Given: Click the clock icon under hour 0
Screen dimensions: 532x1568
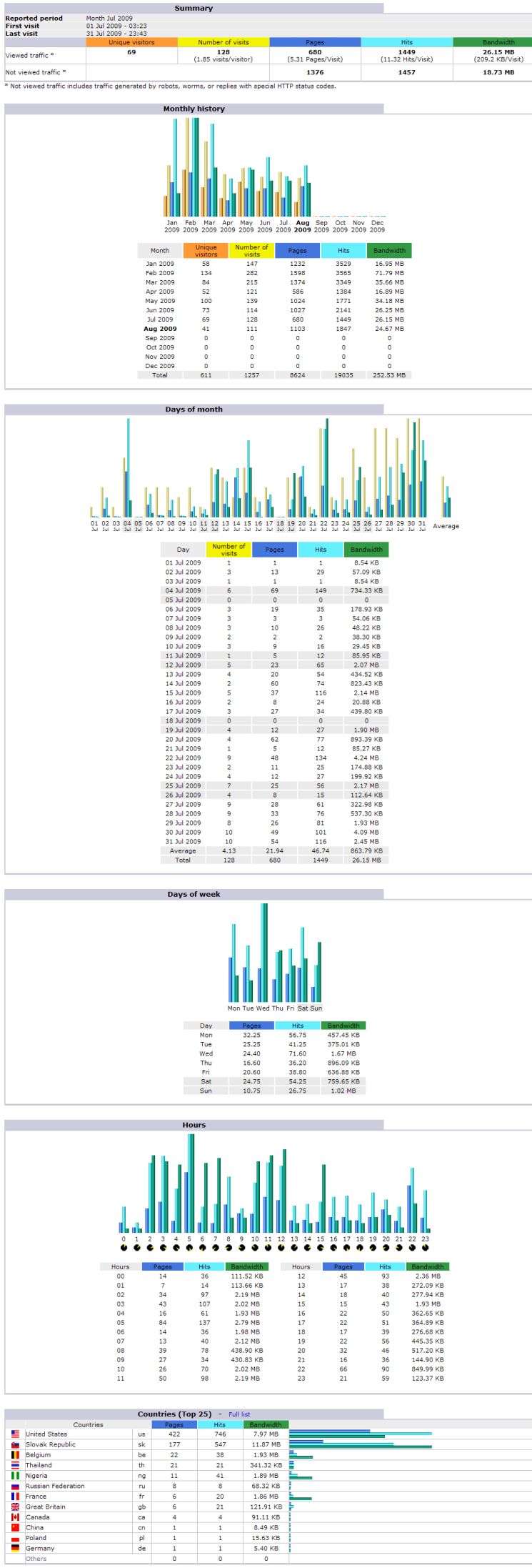Looking at the screenshot, I should 124,1248.
